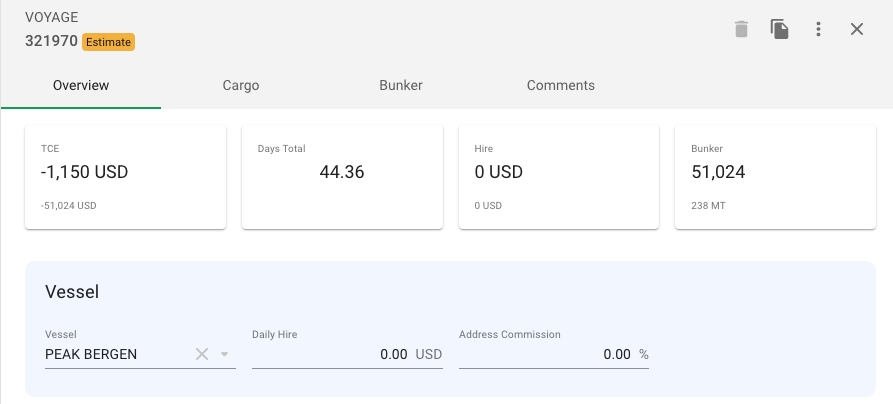Click the Vessel name field PEAK BERGEN
The height and width of the screenshot is (404, 893).
(x=110, y=354)
